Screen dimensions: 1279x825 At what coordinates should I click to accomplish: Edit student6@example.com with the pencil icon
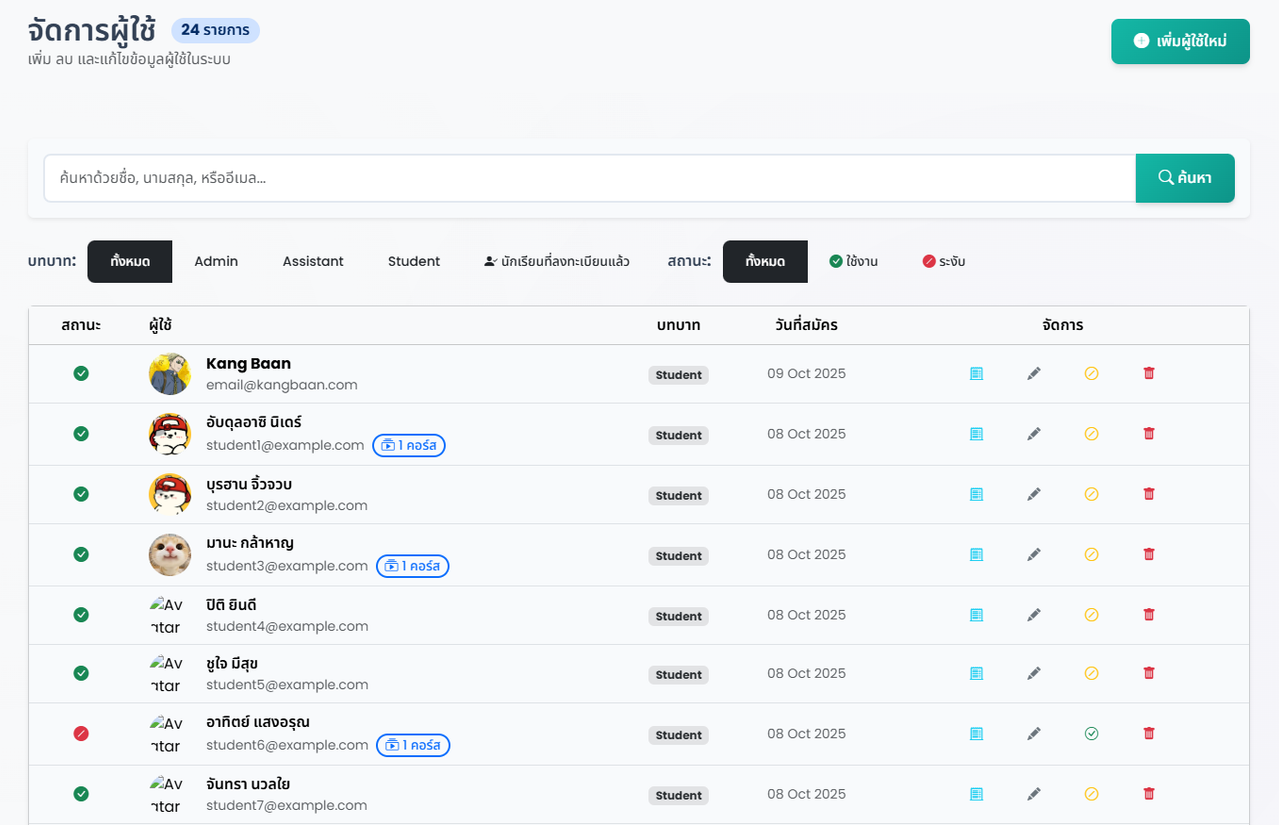tap(1034, 734)
